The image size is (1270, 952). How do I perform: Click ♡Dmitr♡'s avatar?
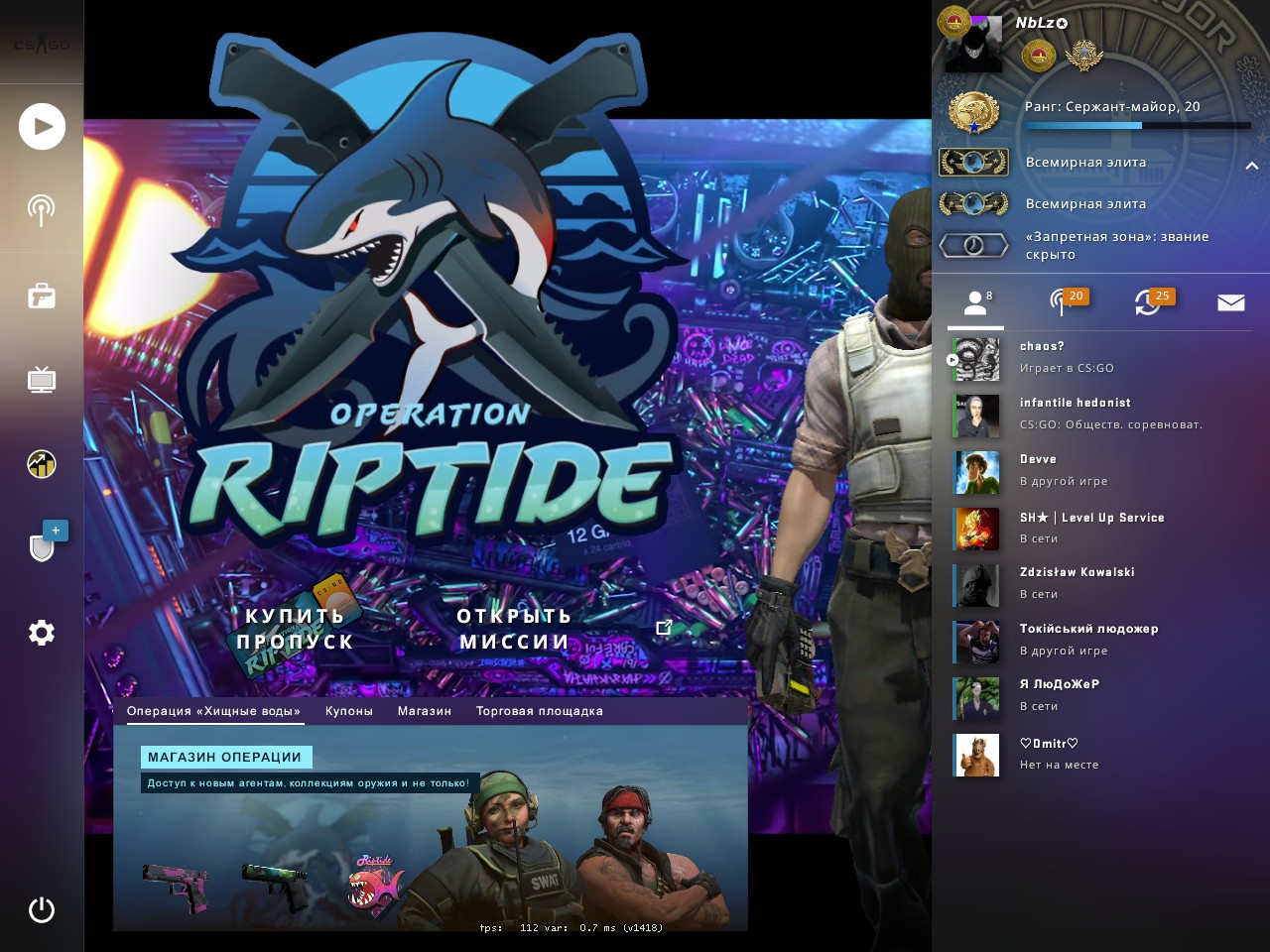pyautogui.click(x=976, y=755)
